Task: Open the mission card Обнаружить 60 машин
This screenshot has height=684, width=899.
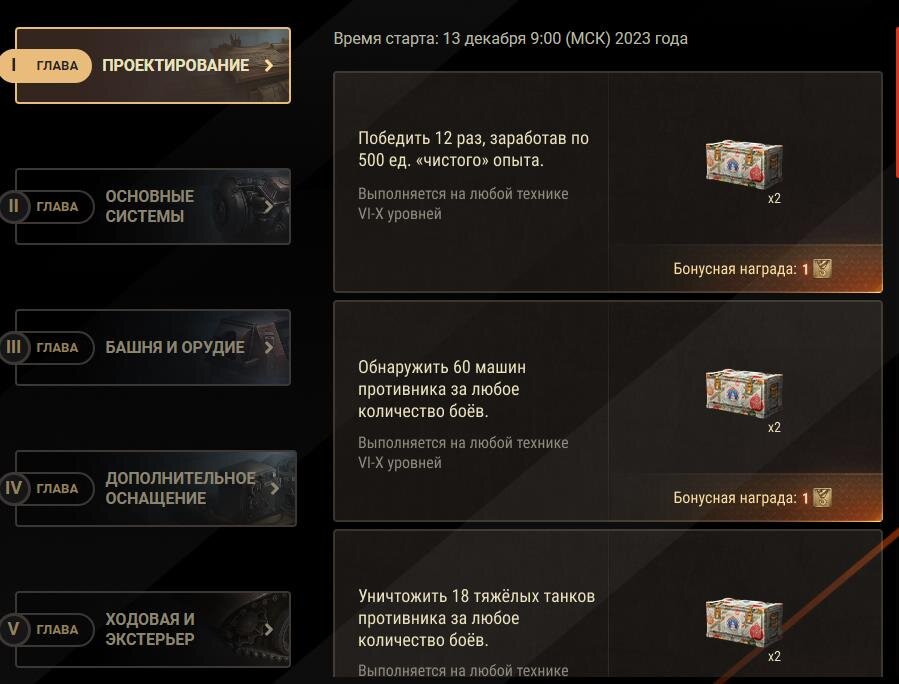Action: coord(608,411)
